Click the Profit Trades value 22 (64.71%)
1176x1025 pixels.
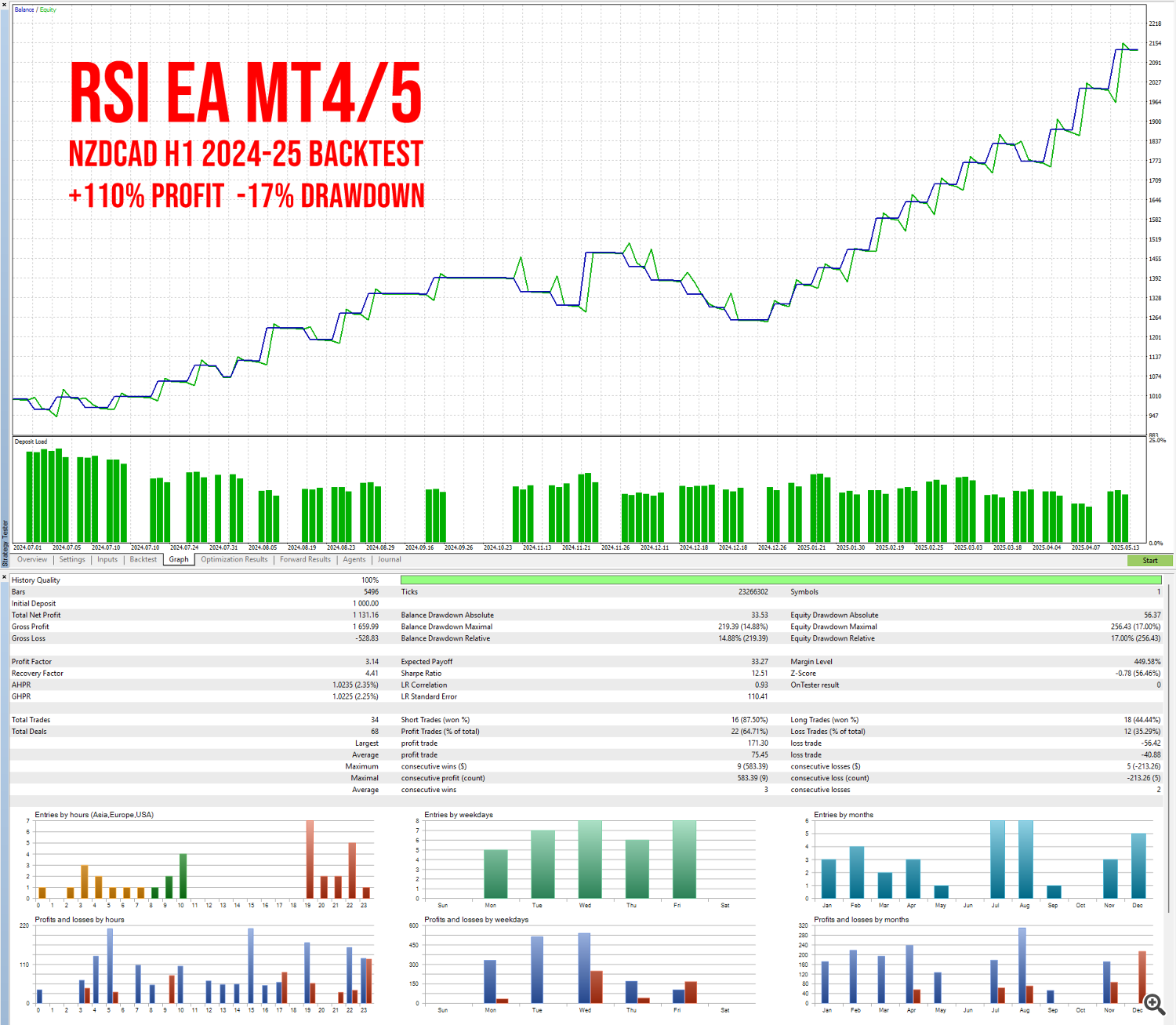tap(750, 732)
